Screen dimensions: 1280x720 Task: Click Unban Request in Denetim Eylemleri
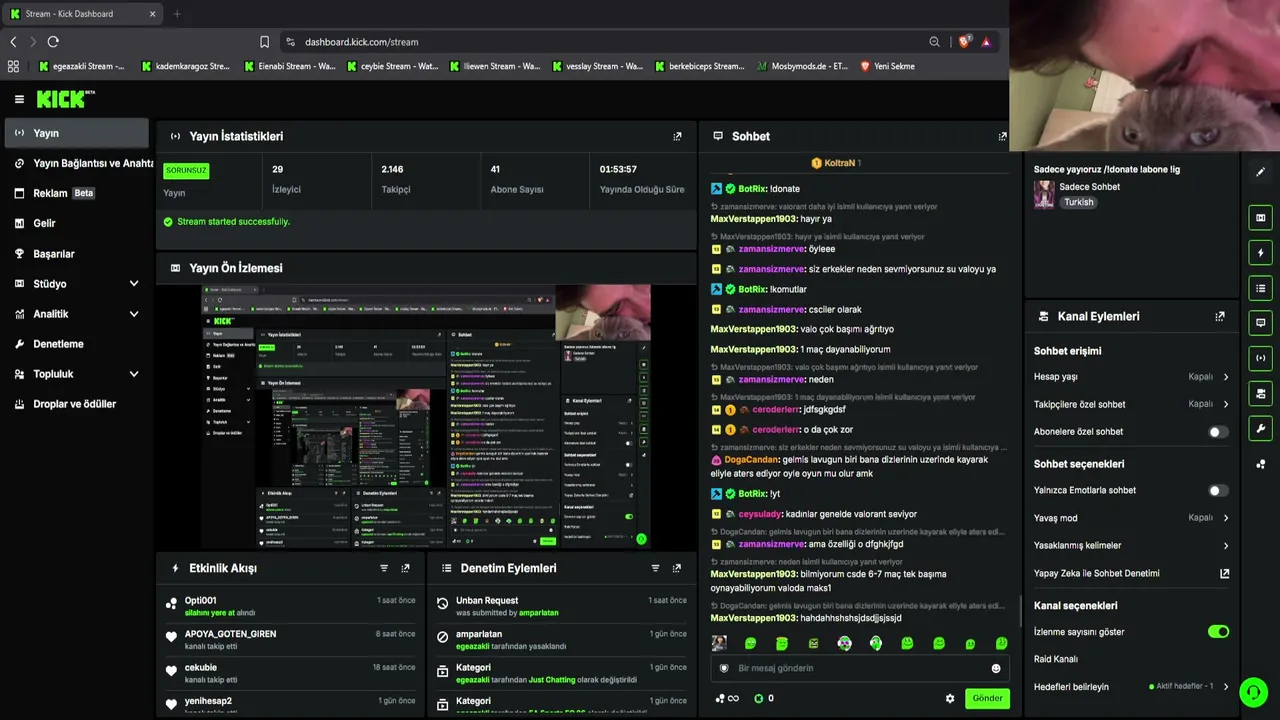487,601
